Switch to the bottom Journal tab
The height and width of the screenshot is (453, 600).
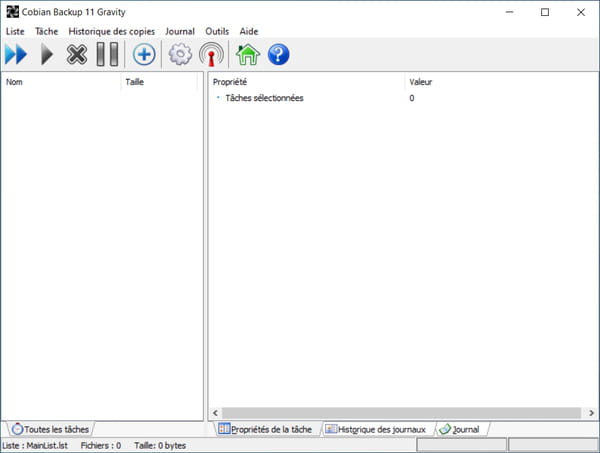tap(460, 429)
